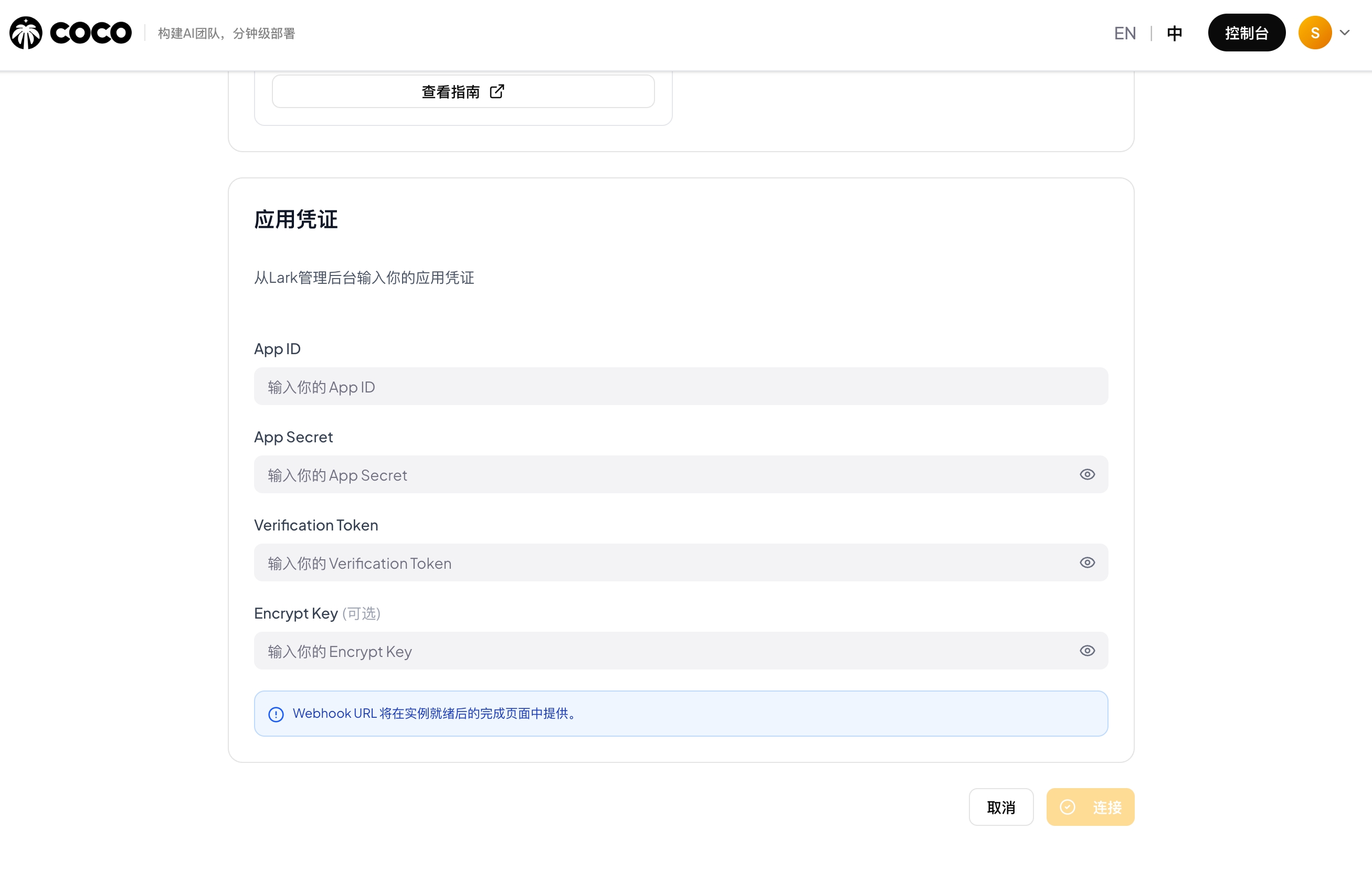Click the check circle icon inside 连接 button

coord(1068,807)
